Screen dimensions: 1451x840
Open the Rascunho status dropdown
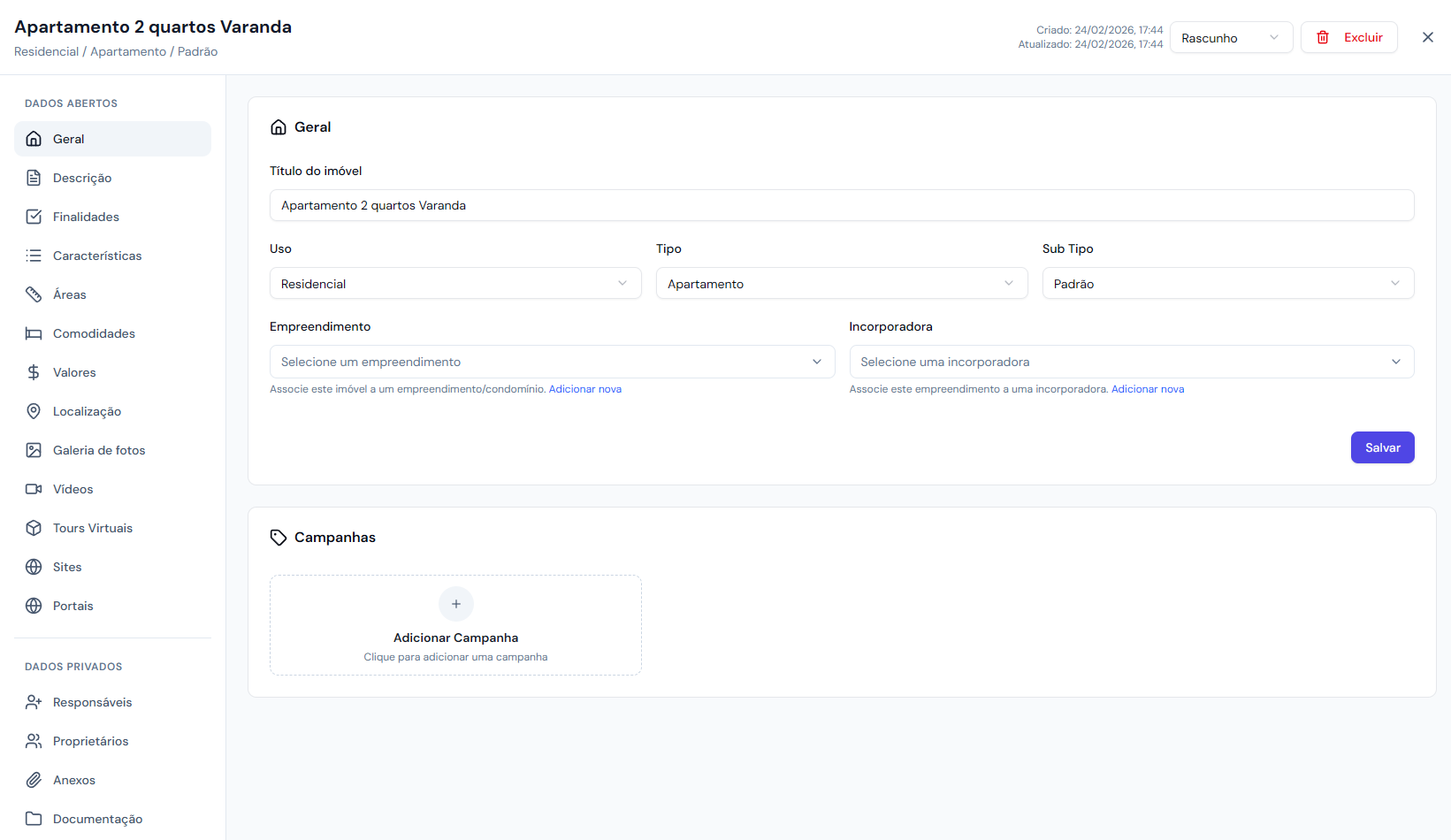pos(1230,38)
